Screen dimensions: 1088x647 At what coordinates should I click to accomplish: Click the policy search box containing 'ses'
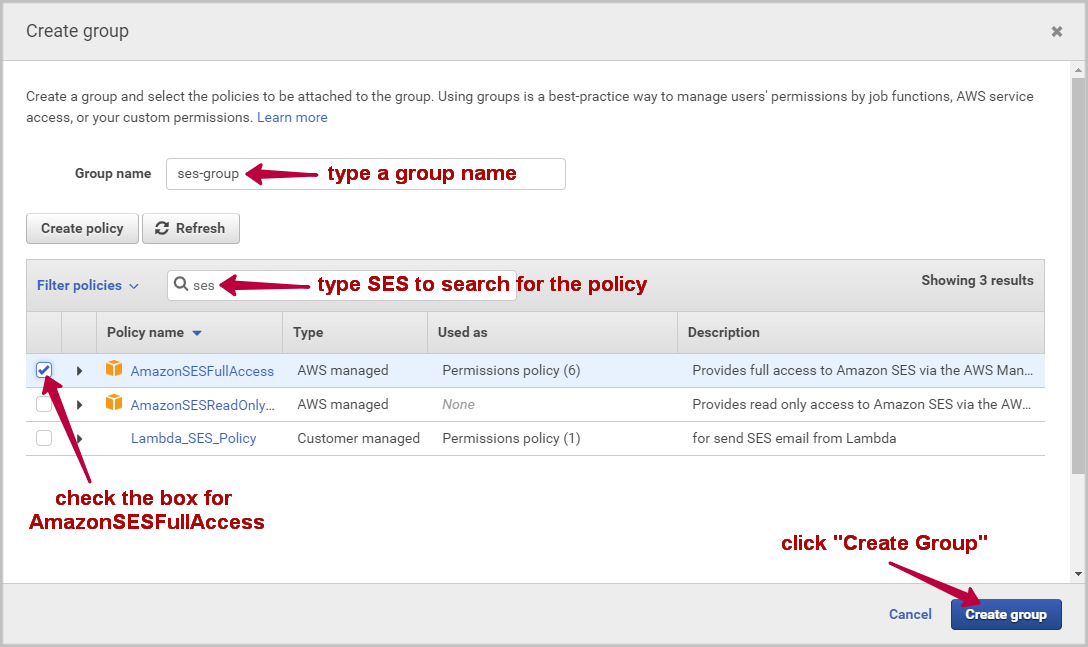point(342,285)
